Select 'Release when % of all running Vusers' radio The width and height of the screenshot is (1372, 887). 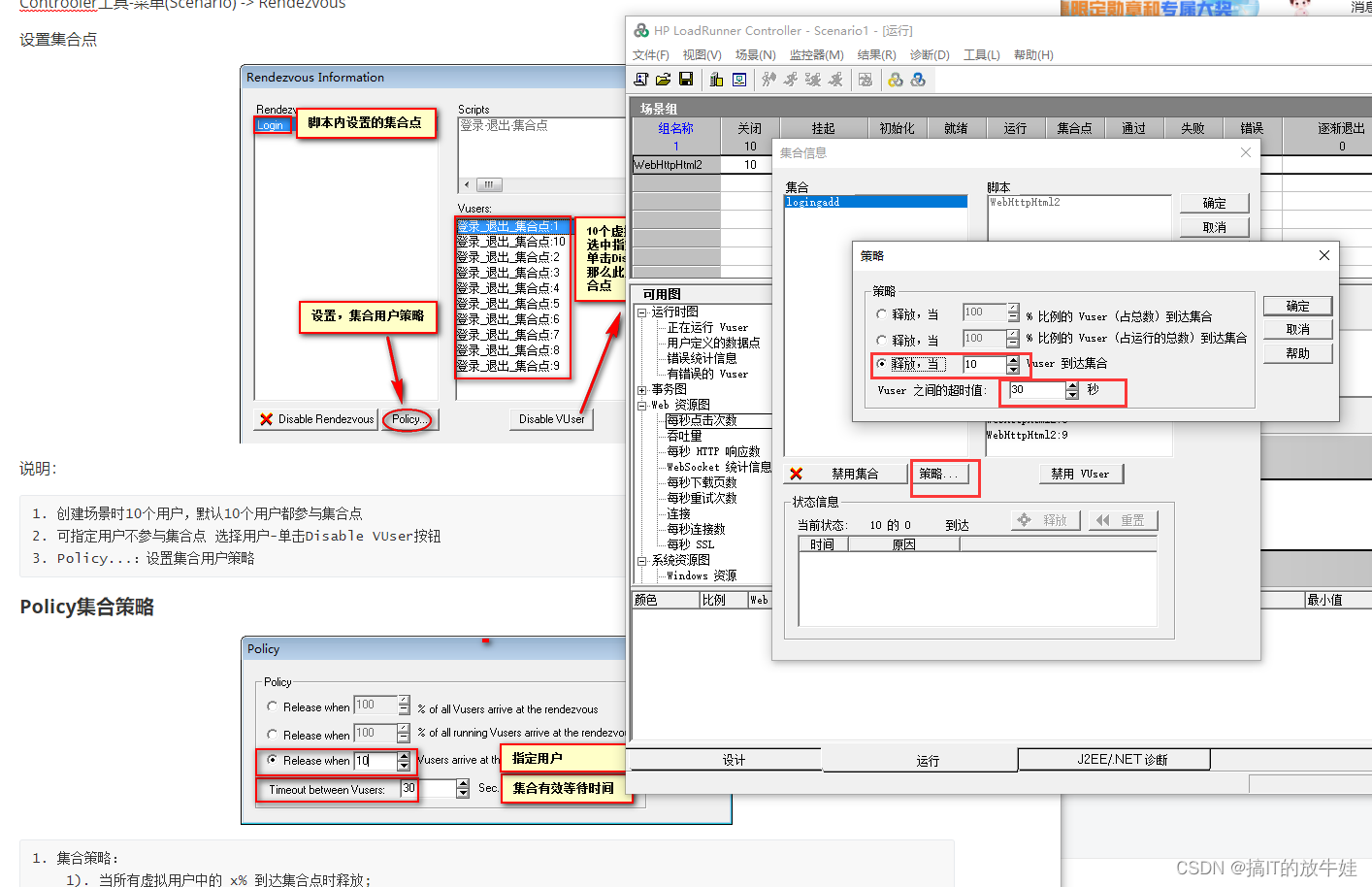pyautogui.click(x=273, y=734)
